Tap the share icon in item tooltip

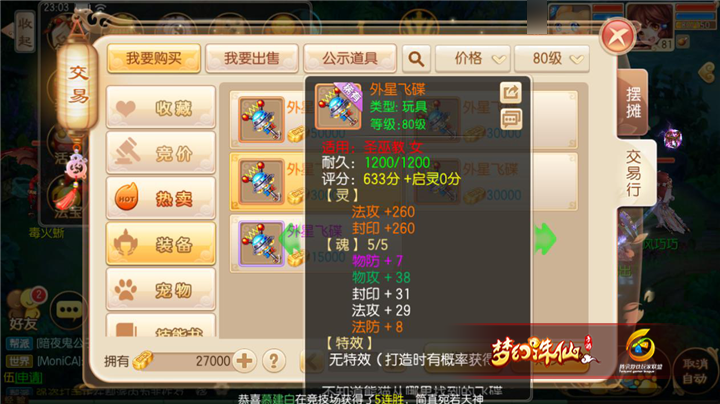pyautogui.click(x=511, y=92)
